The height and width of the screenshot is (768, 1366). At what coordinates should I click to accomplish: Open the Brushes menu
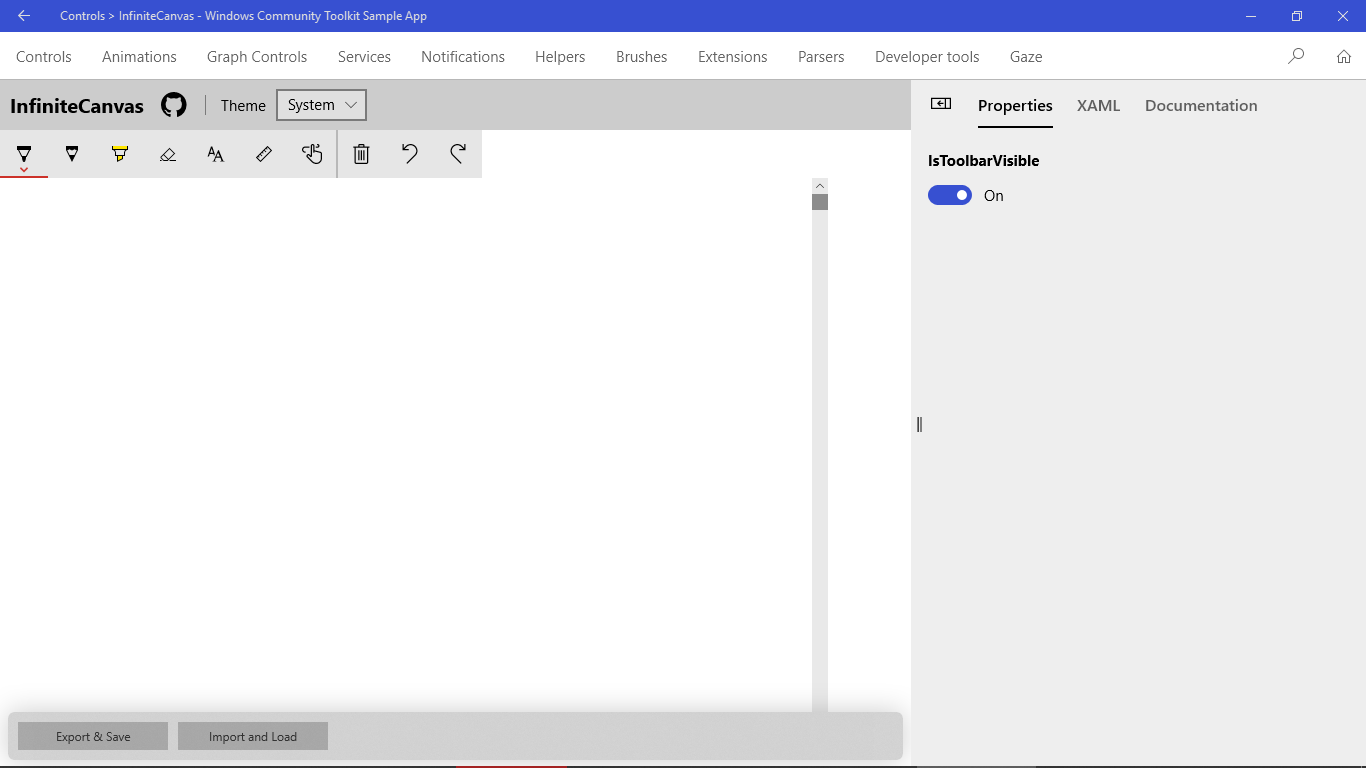pyautogui.click(x=642, y=57)
